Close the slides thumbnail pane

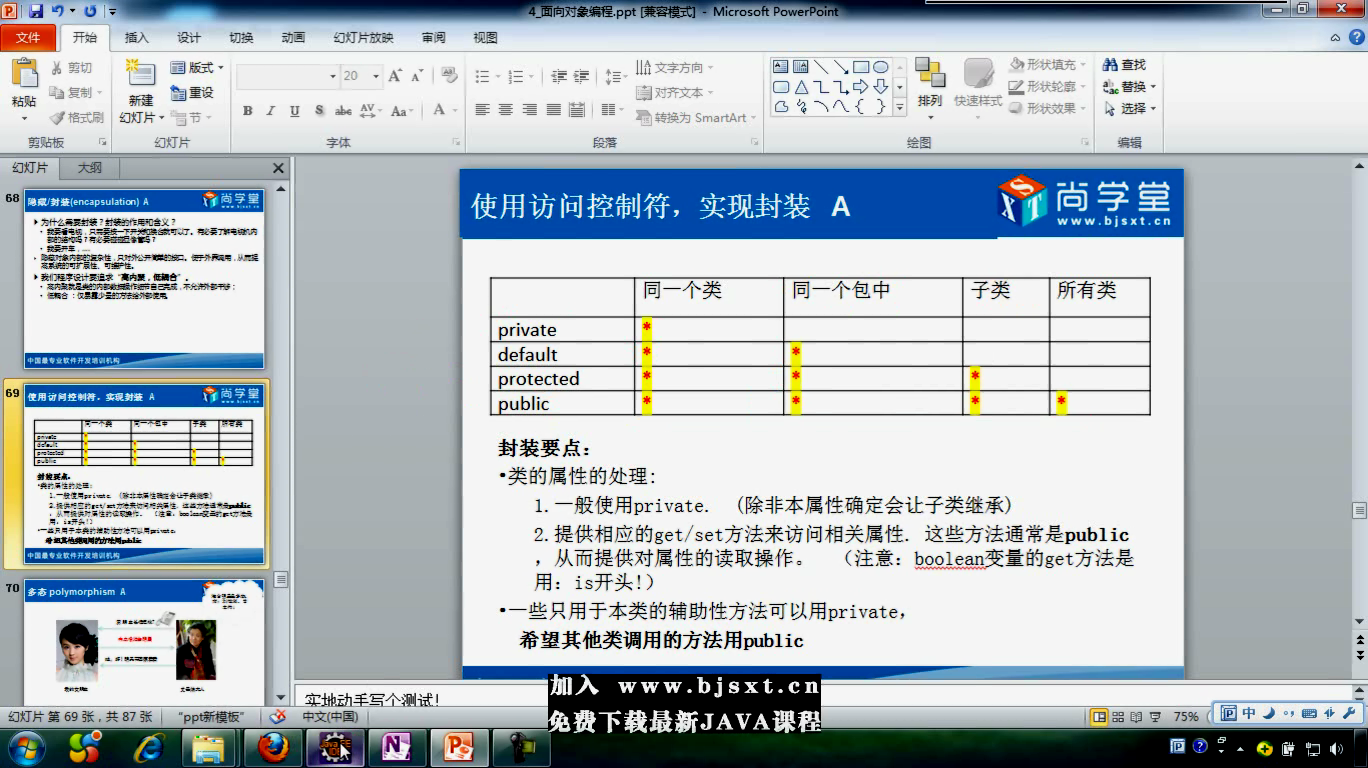tap(278, 168)
